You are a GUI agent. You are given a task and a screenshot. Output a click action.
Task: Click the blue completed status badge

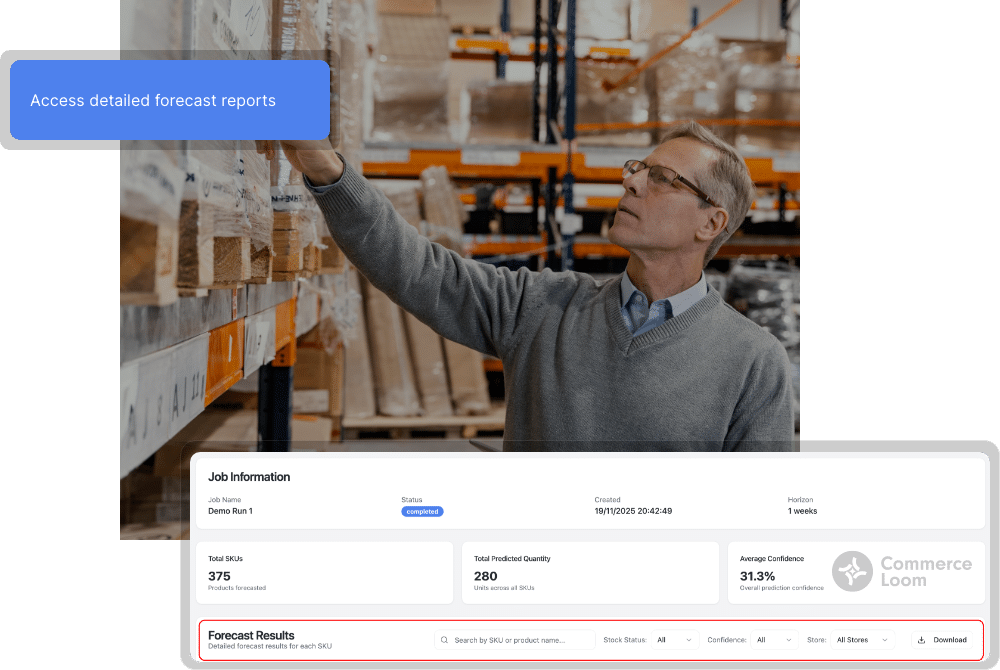click(422, 511)
